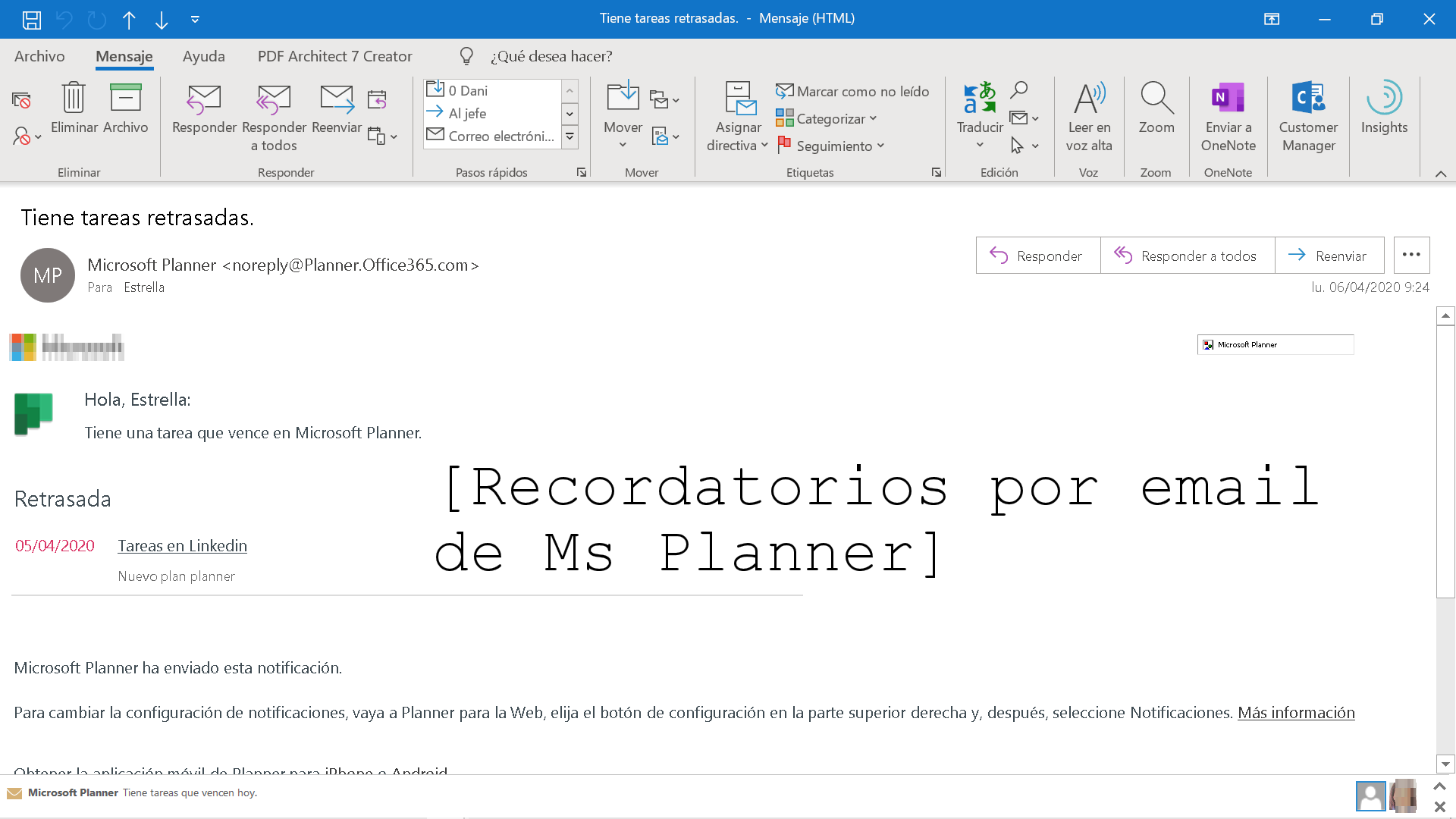Expand the Pasos rápidos gallery

pyautogui.click(x=570, y=136)
